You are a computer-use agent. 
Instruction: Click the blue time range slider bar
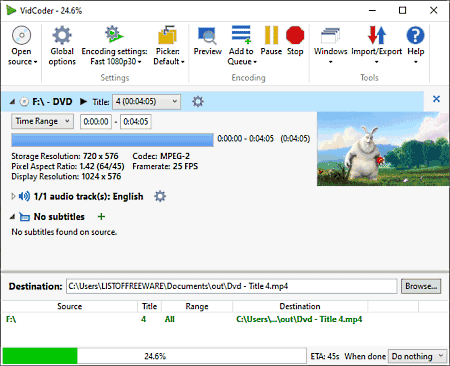(112, 140)
